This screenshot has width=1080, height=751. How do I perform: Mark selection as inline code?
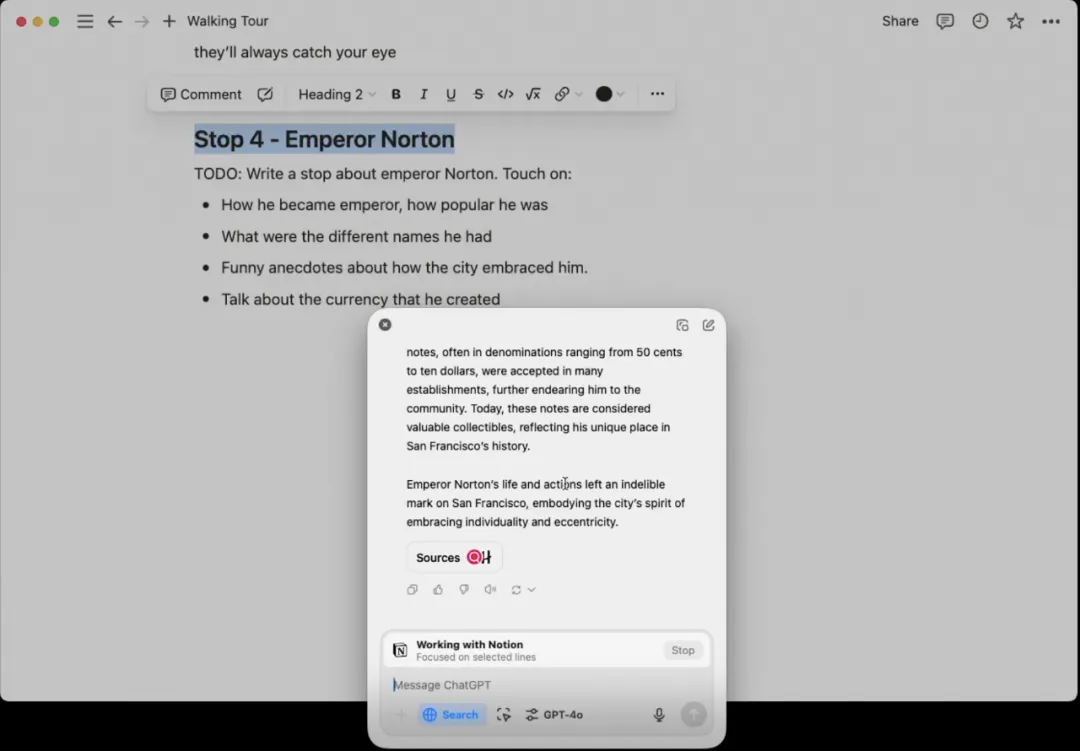coord(506,94)
